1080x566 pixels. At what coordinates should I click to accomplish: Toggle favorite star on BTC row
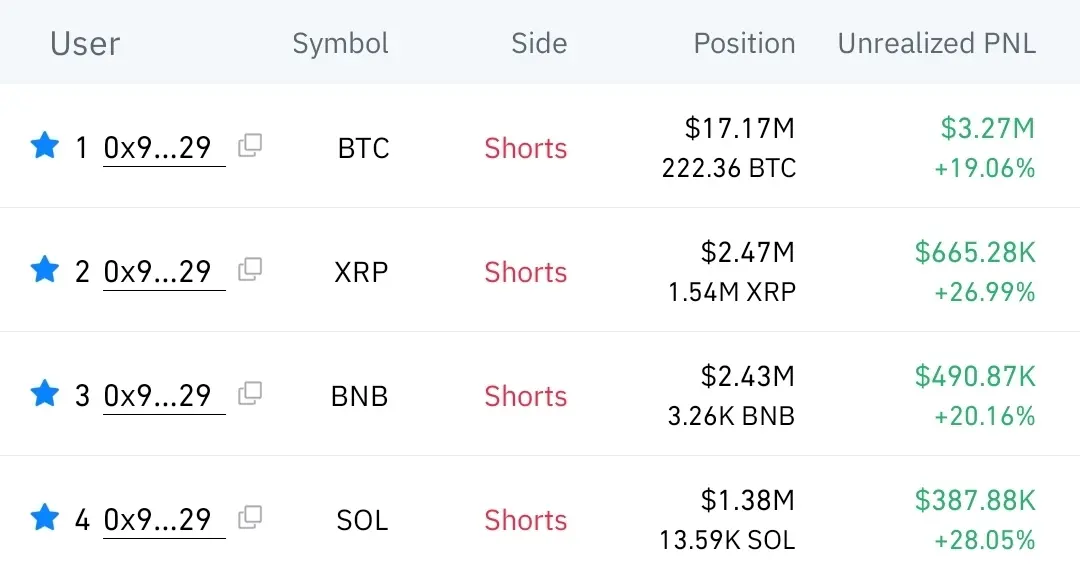click(45, 147)
